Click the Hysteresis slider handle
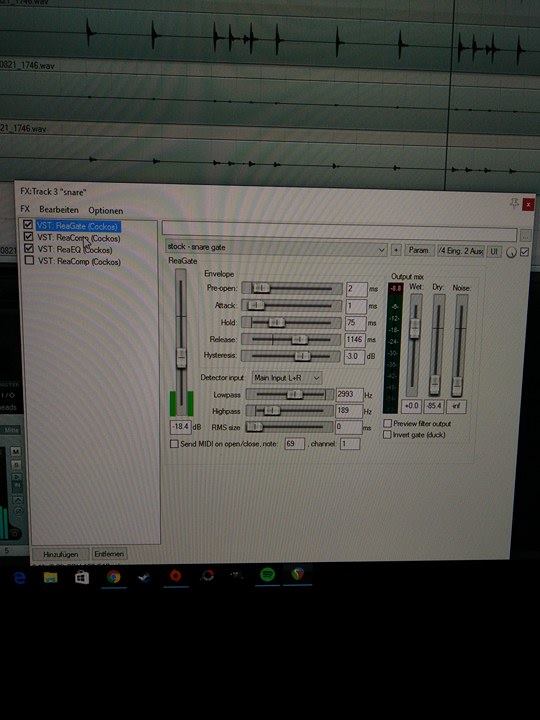This screenshot has height=720, width=540. pos(302,356)
